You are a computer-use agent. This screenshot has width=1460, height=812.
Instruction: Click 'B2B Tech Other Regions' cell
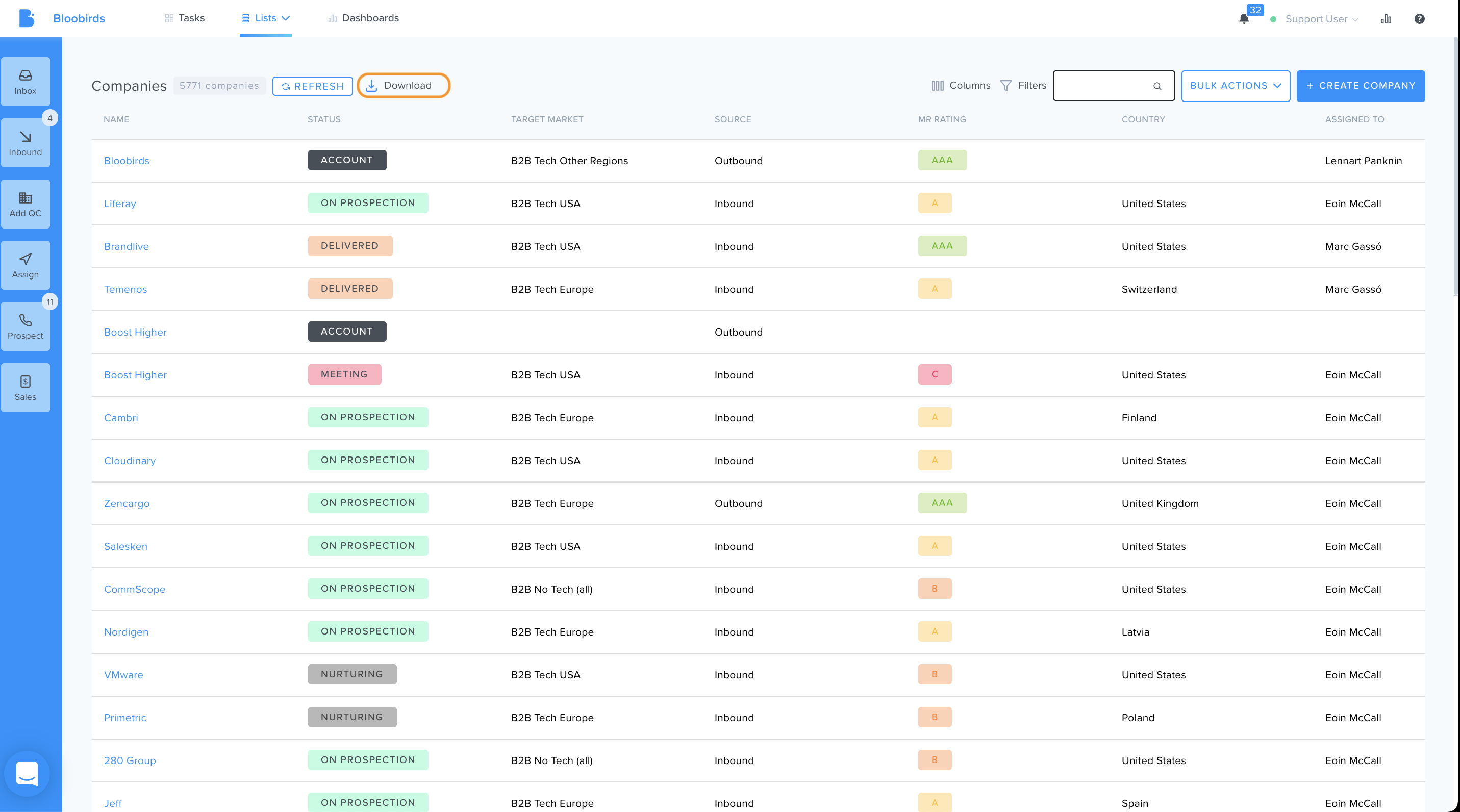[x=569, y=160]
